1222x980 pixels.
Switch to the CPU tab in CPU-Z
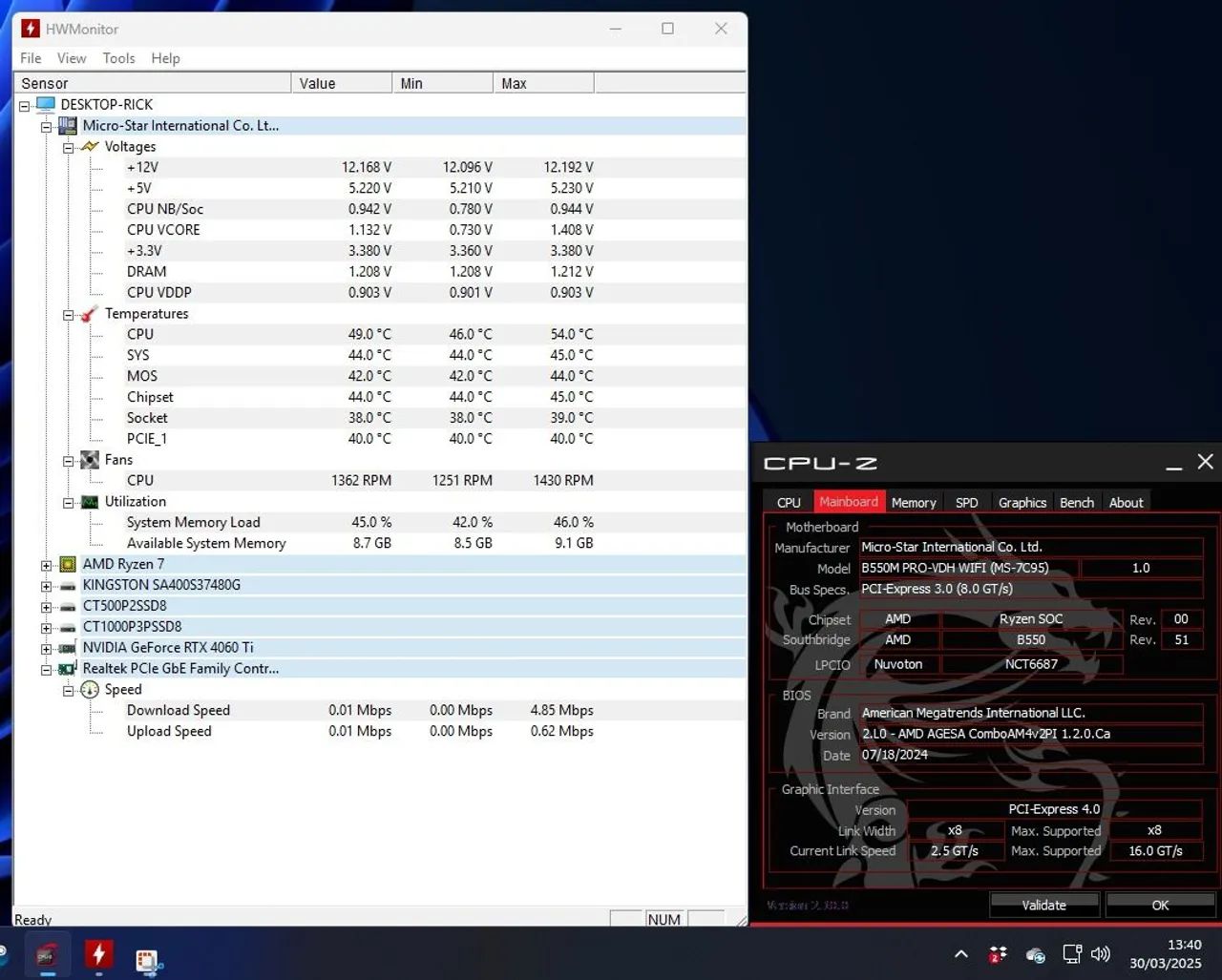click(789, 502)
